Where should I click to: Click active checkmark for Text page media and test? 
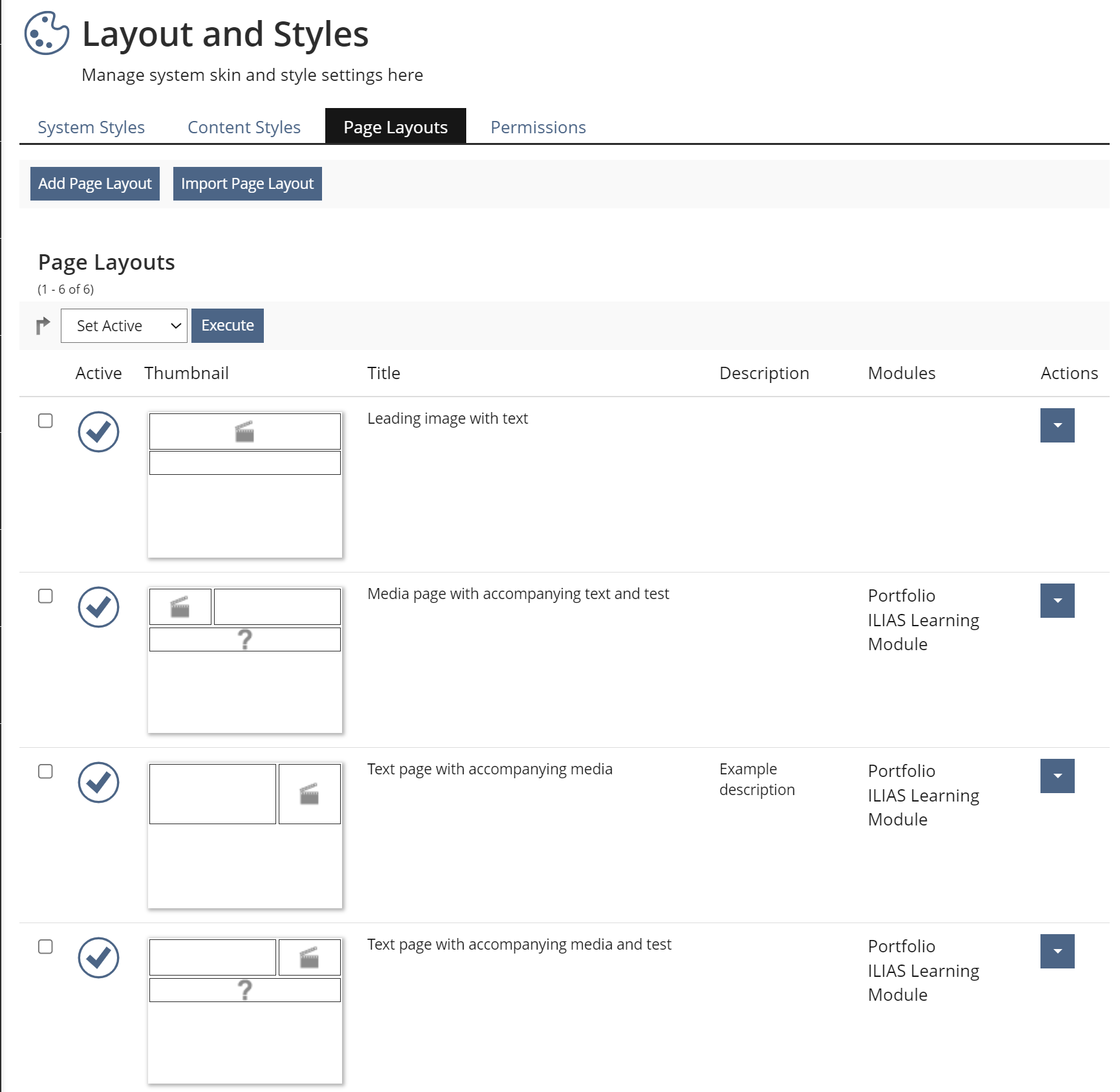pyautogui.click(x=98, y=957)
